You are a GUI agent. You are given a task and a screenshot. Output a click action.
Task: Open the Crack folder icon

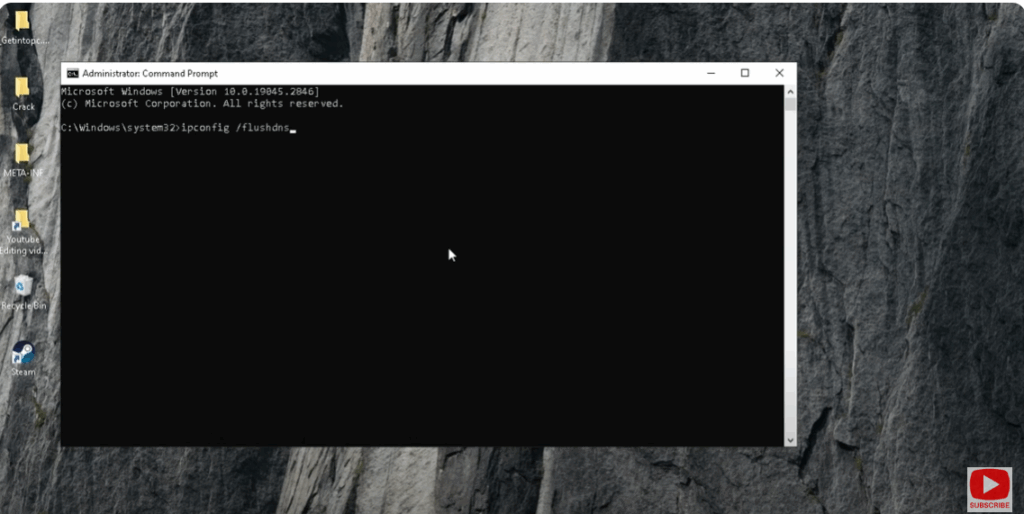pyautogui.click(x=22, y=93)
